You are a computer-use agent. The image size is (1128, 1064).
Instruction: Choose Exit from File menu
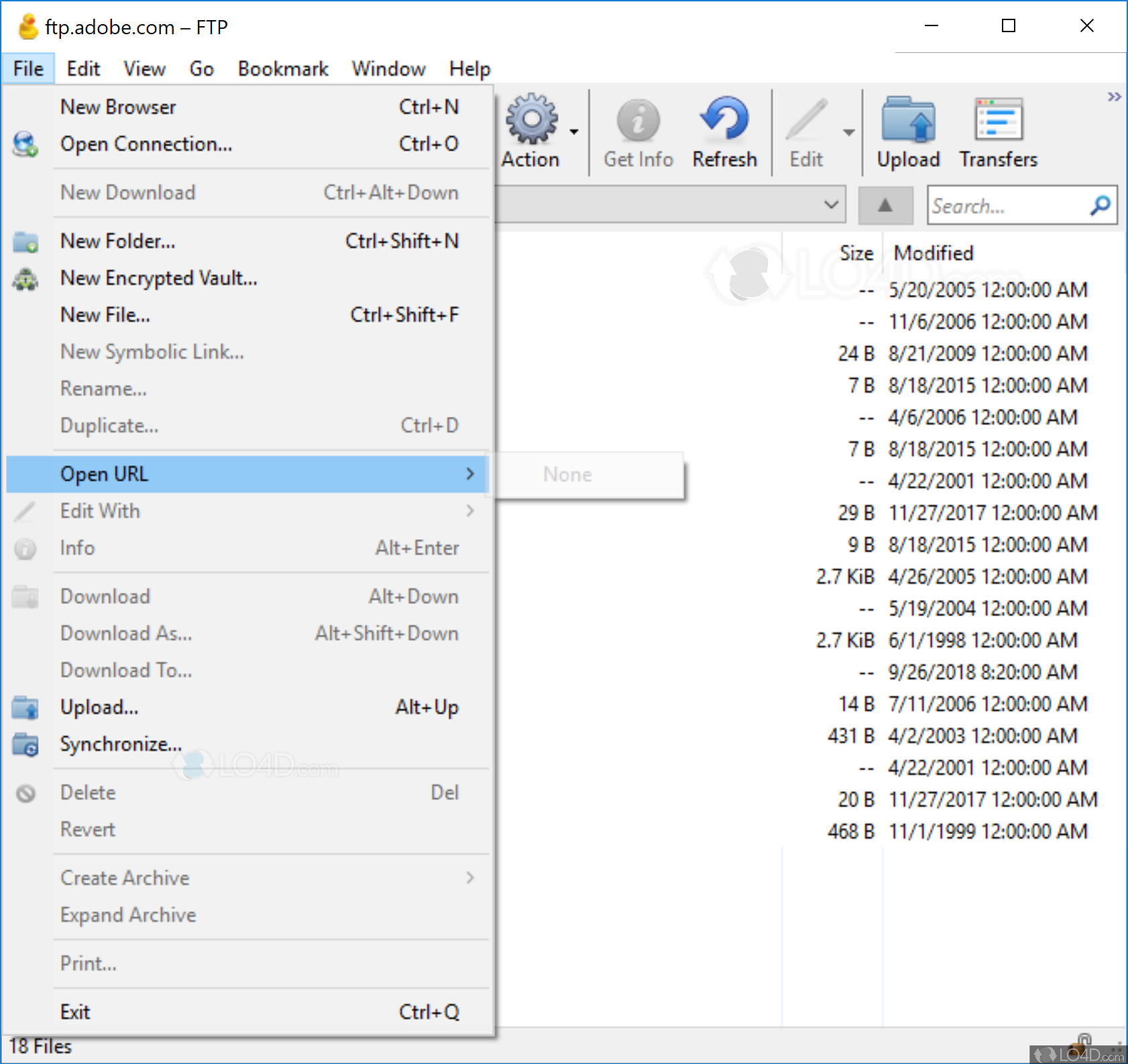75,1012
